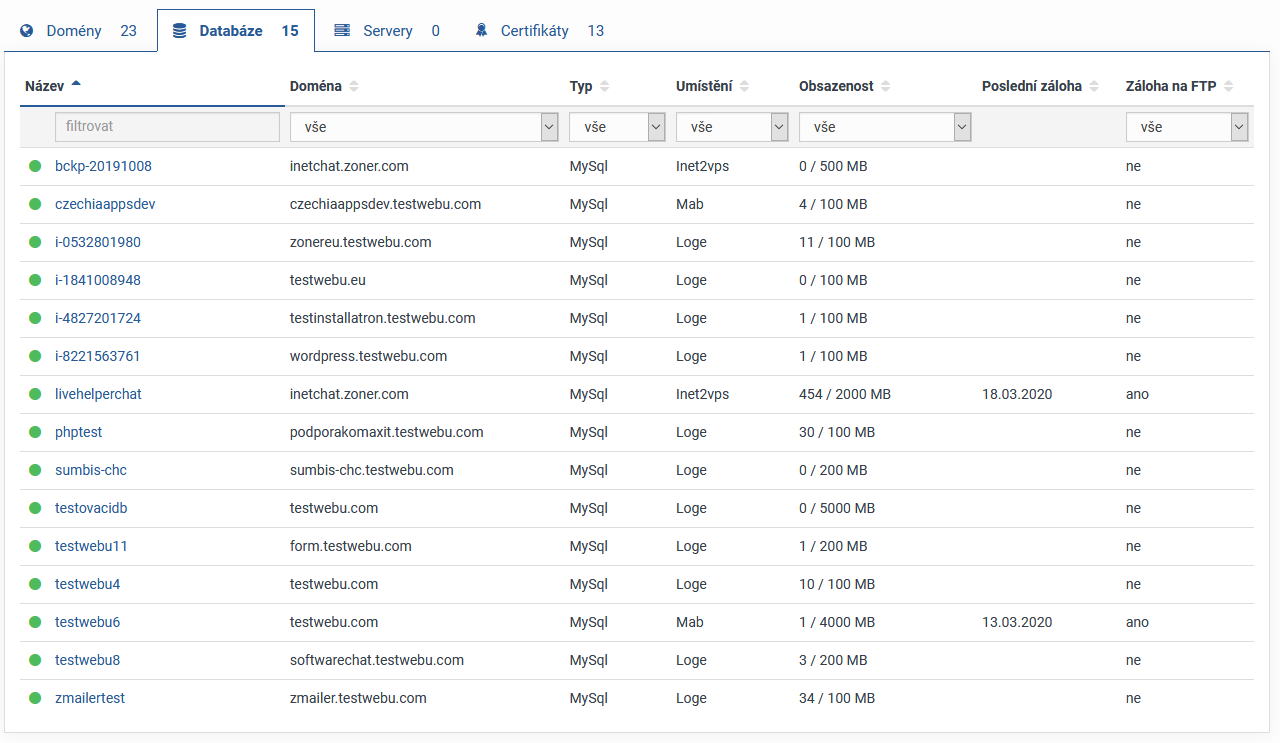Click the sort icon next to Poslední záloha
This screenshot has height=743, width=1280.
point(1094,87)
